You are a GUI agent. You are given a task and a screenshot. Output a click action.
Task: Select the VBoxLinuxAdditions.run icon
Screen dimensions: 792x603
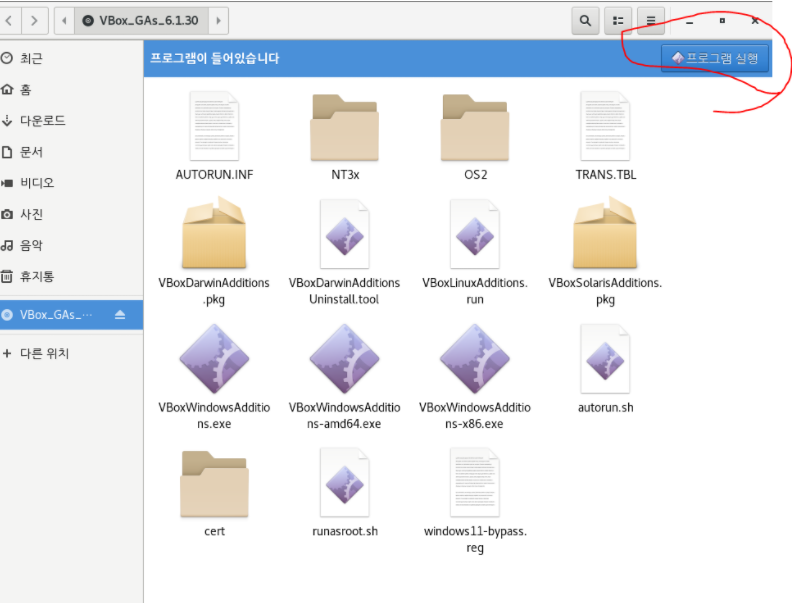[x=475, y=234]
